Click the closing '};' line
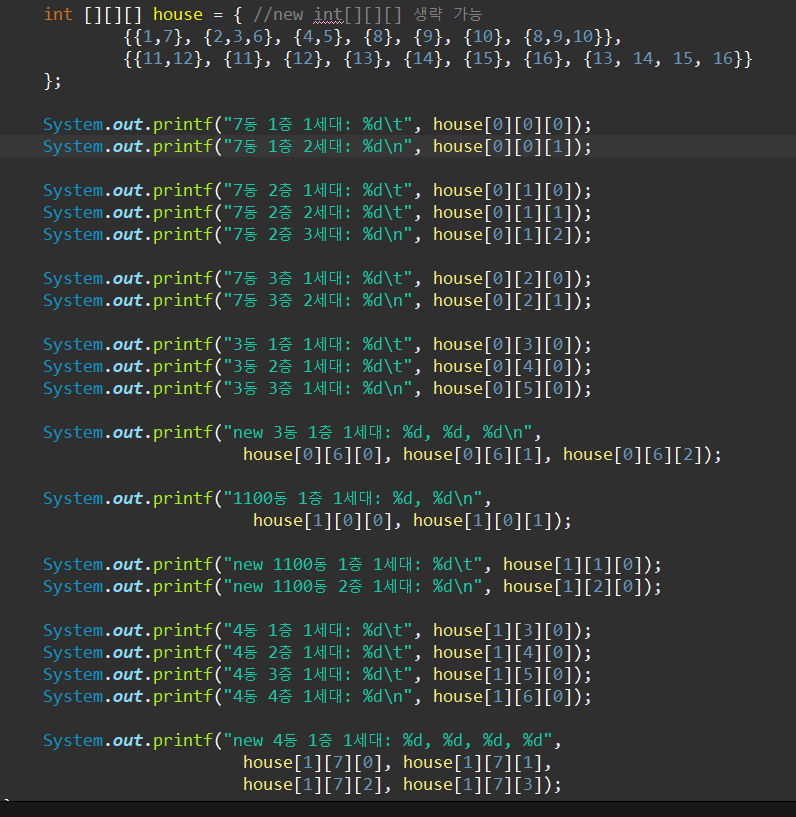796x817 pixels. (53, 81)
